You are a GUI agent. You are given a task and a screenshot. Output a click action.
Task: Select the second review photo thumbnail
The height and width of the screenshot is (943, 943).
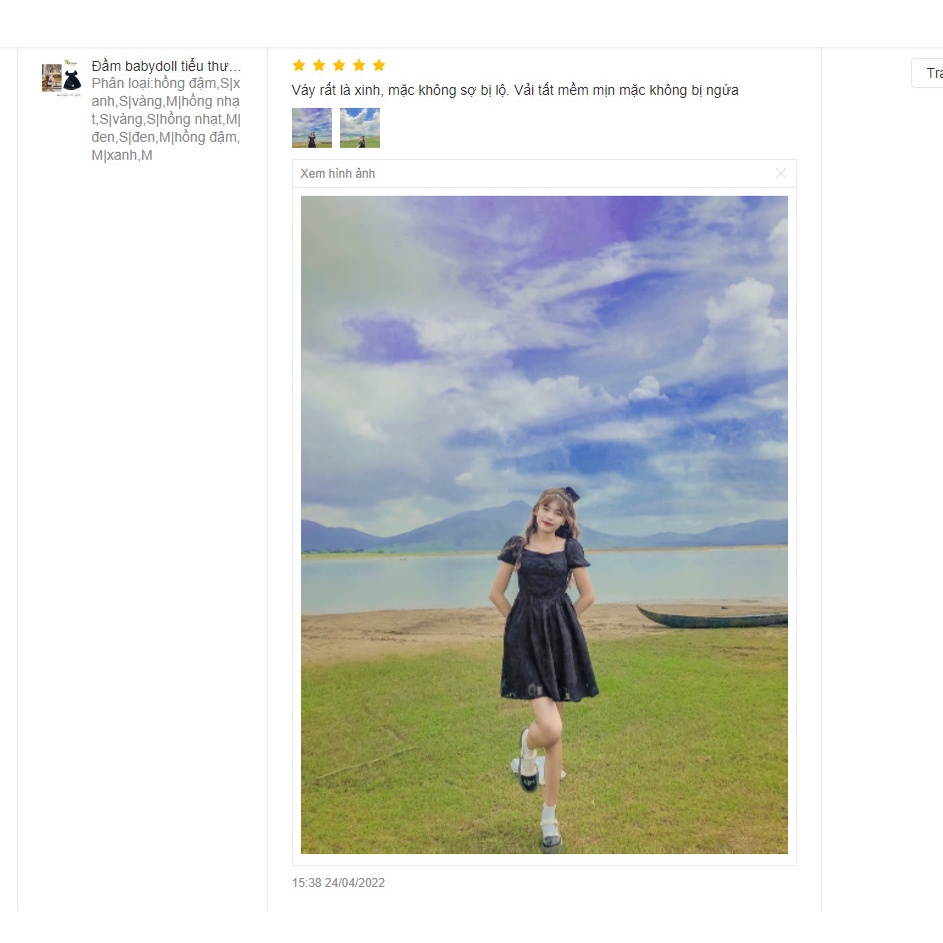tap(360, 127)
